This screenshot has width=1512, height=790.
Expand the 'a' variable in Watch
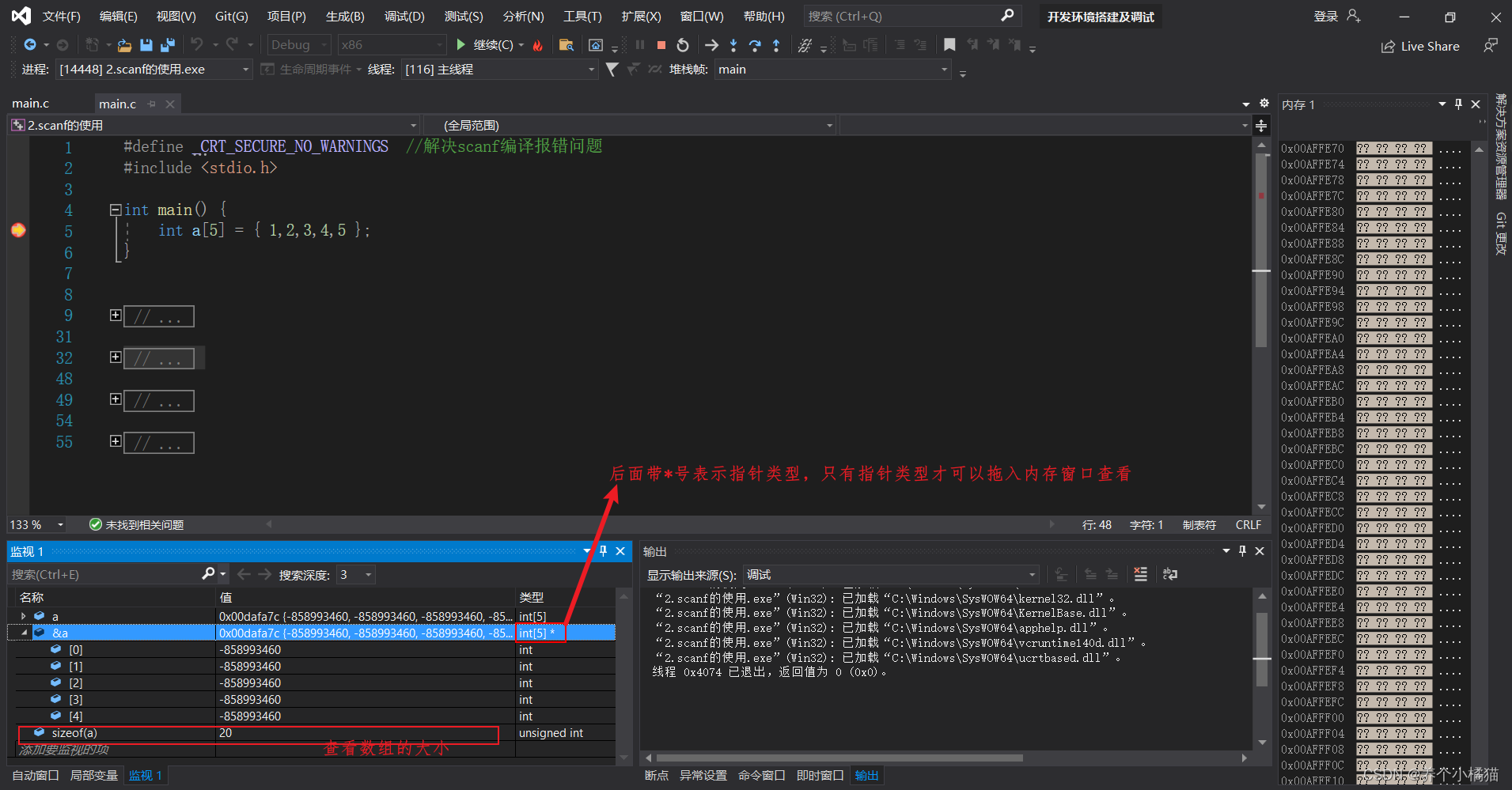pos(23,616)
